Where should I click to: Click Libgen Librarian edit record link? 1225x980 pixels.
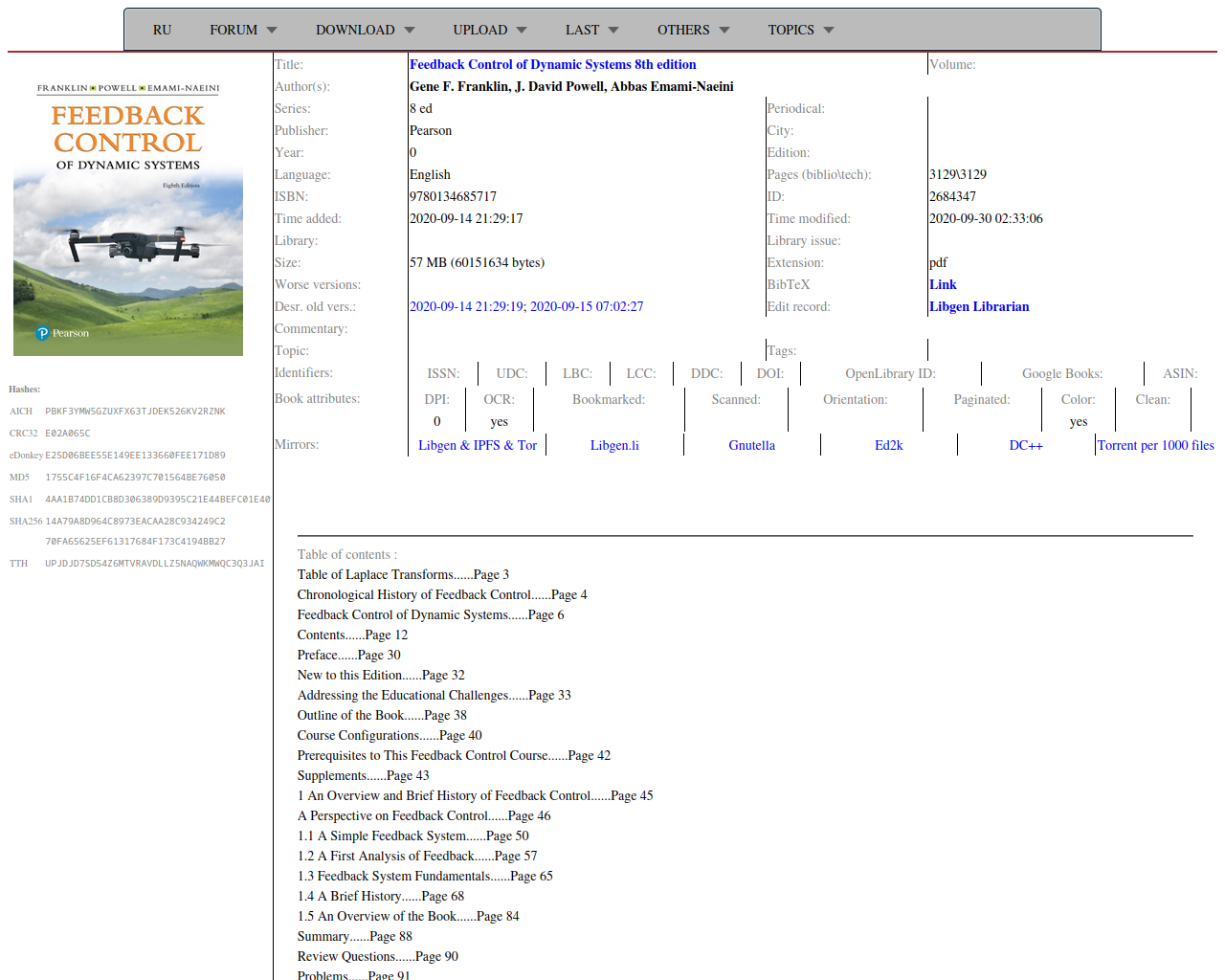[x=979, y=306]
